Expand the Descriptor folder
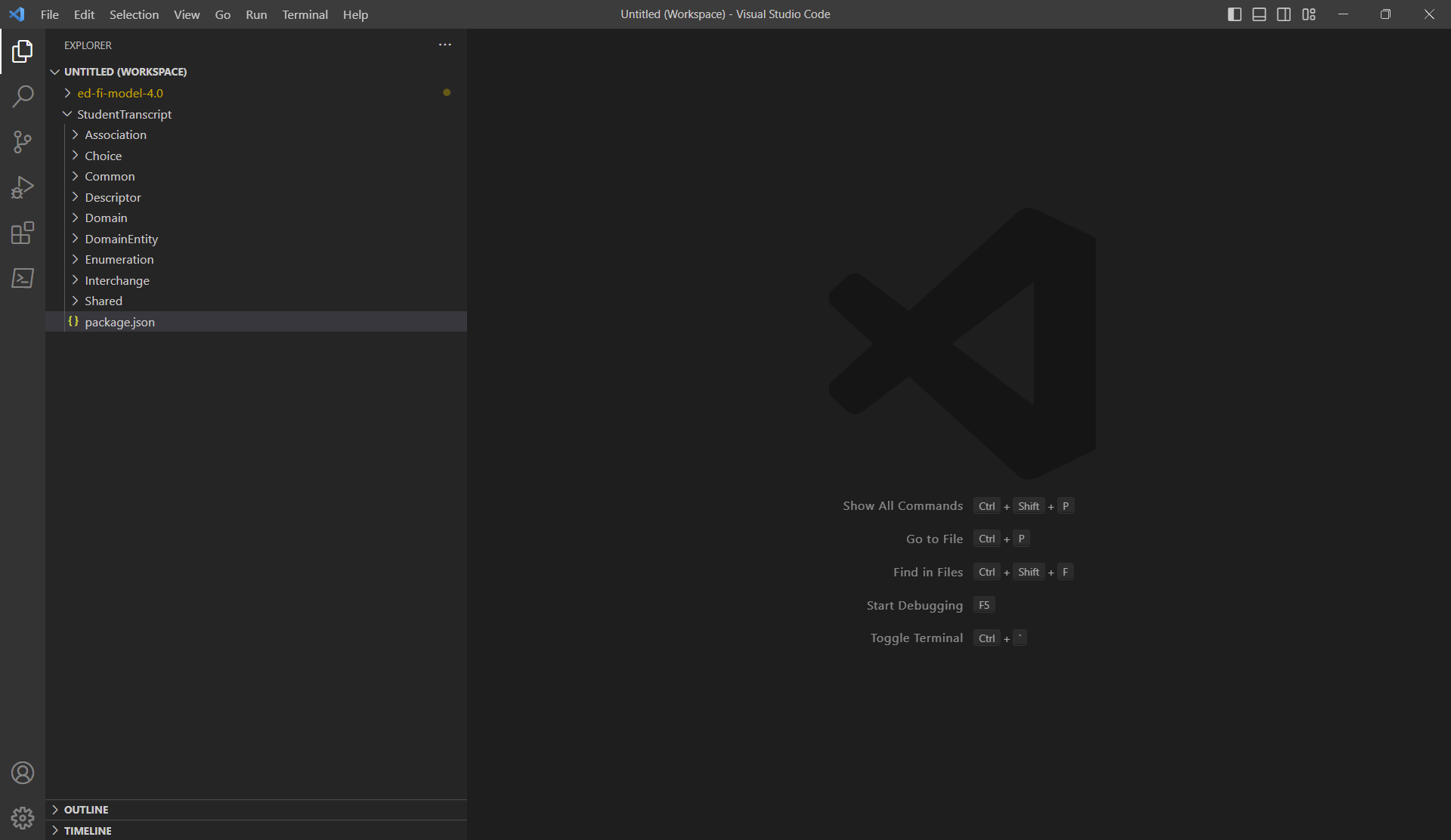1451x840 pixels. [256, 197]
